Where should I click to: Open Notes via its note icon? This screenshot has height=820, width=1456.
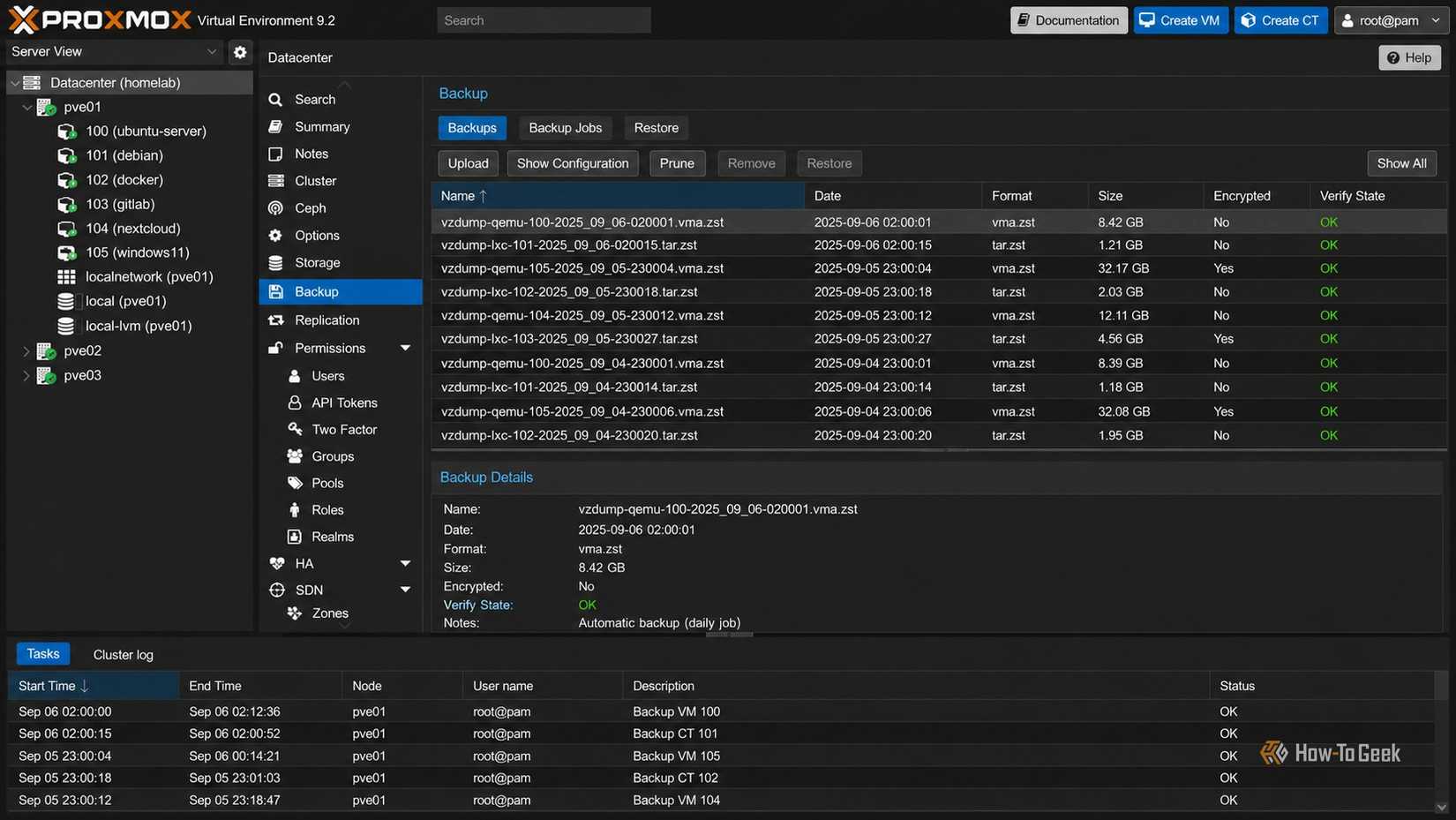[x=276, y=154]
